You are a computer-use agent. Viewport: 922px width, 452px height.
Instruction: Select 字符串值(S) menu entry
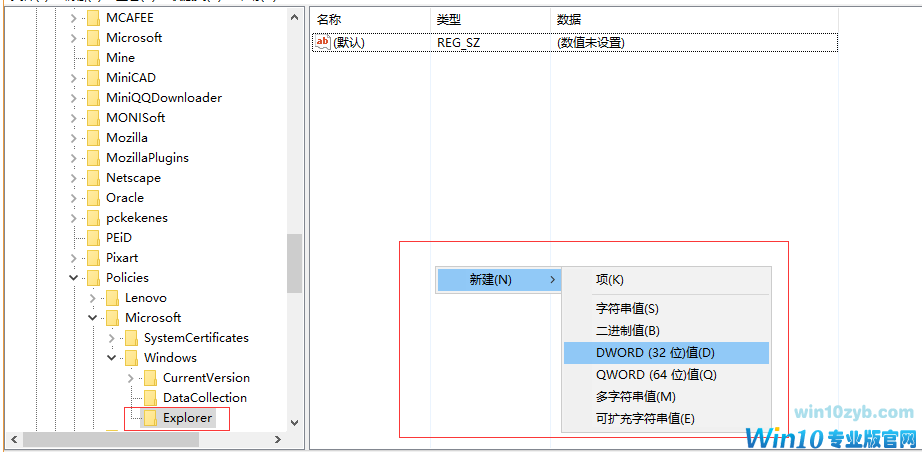point(627,309)
